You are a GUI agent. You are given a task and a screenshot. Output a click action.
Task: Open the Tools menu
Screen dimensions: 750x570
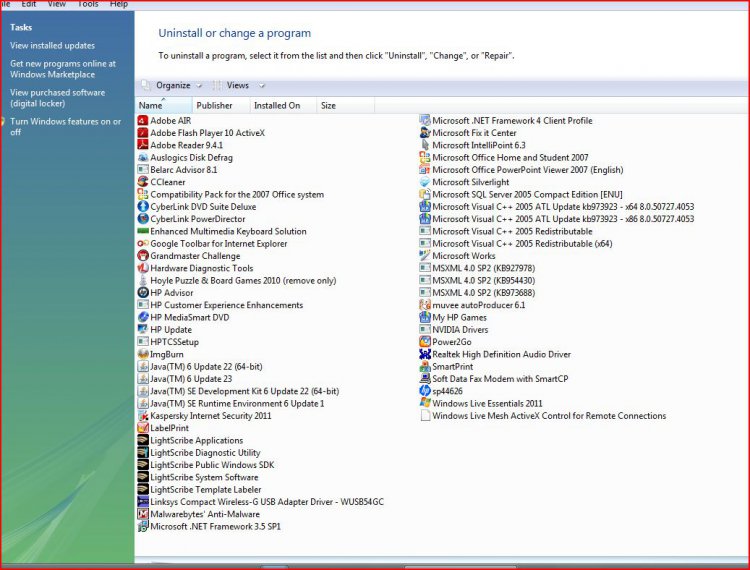tap(88, 4)
